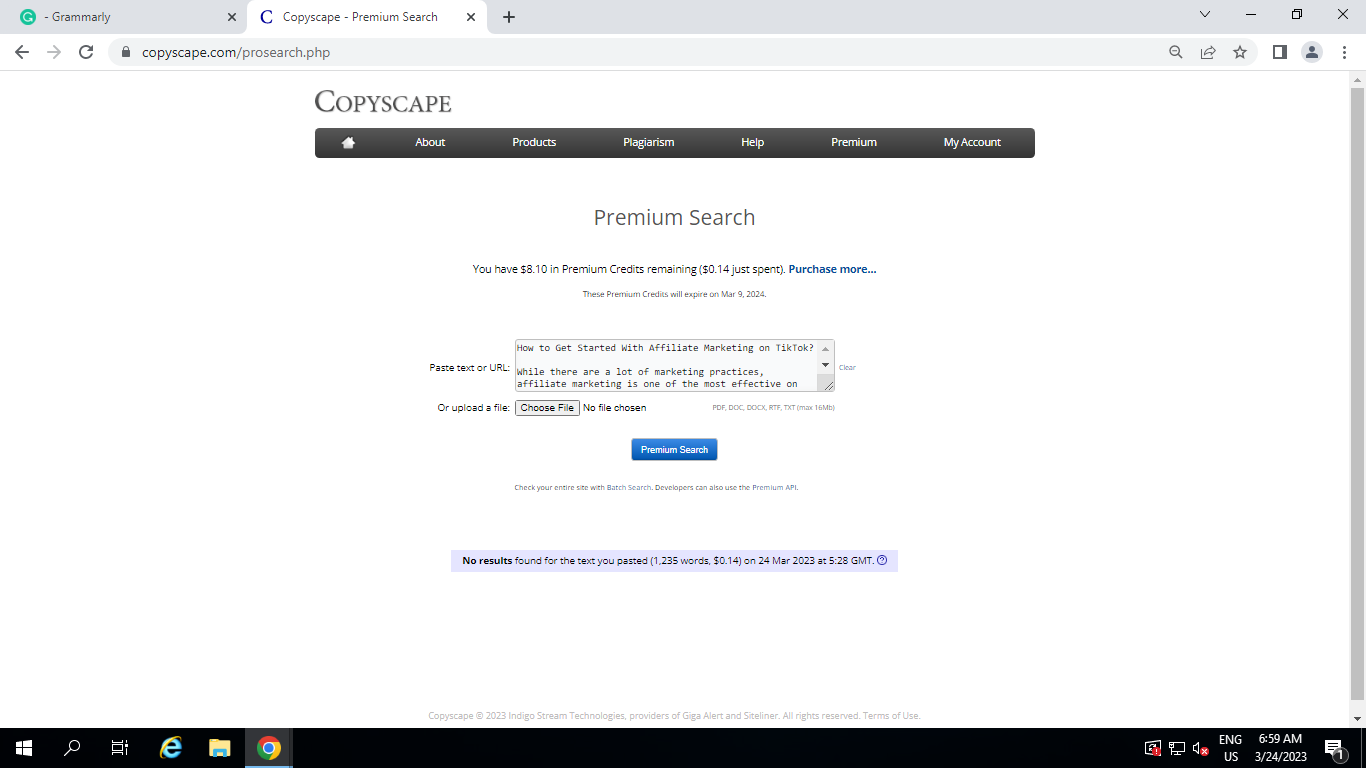
Task: Click the 'Premium Search' page heading
Action: [674, 218]
